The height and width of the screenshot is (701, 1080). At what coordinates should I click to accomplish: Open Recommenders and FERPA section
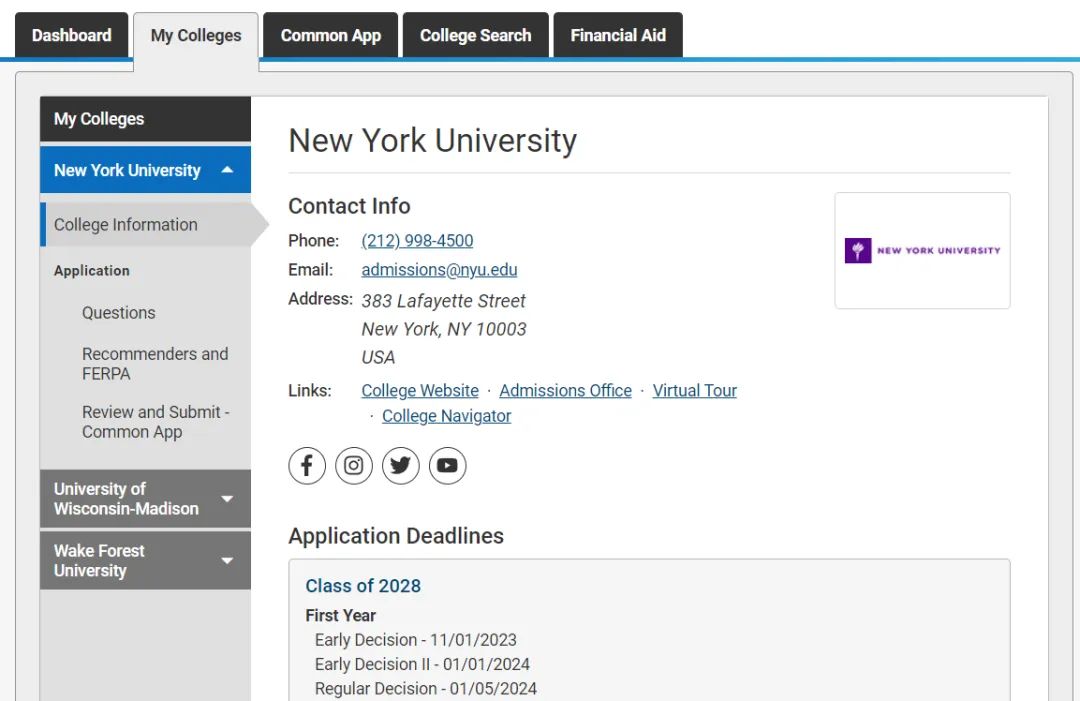click(x=155, y=364)
